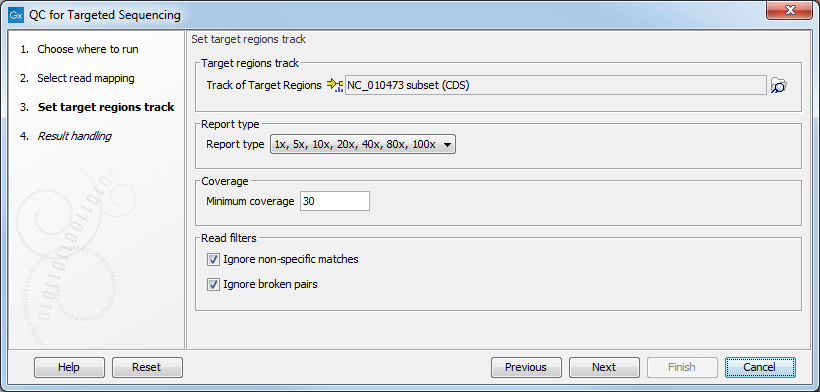
Task: Cancel the wizard dialog
Action: click(x=760, y=367)
